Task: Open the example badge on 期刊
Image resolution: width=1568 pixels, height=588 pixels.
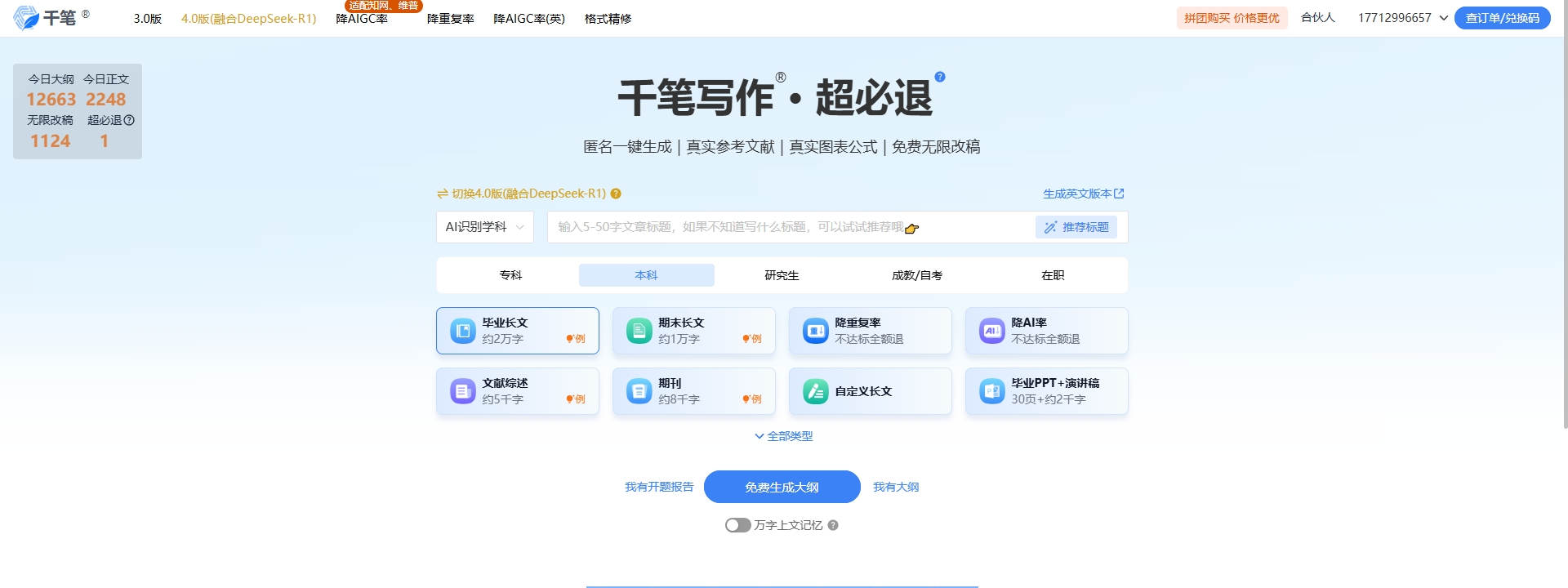Action: pos(752,399)
